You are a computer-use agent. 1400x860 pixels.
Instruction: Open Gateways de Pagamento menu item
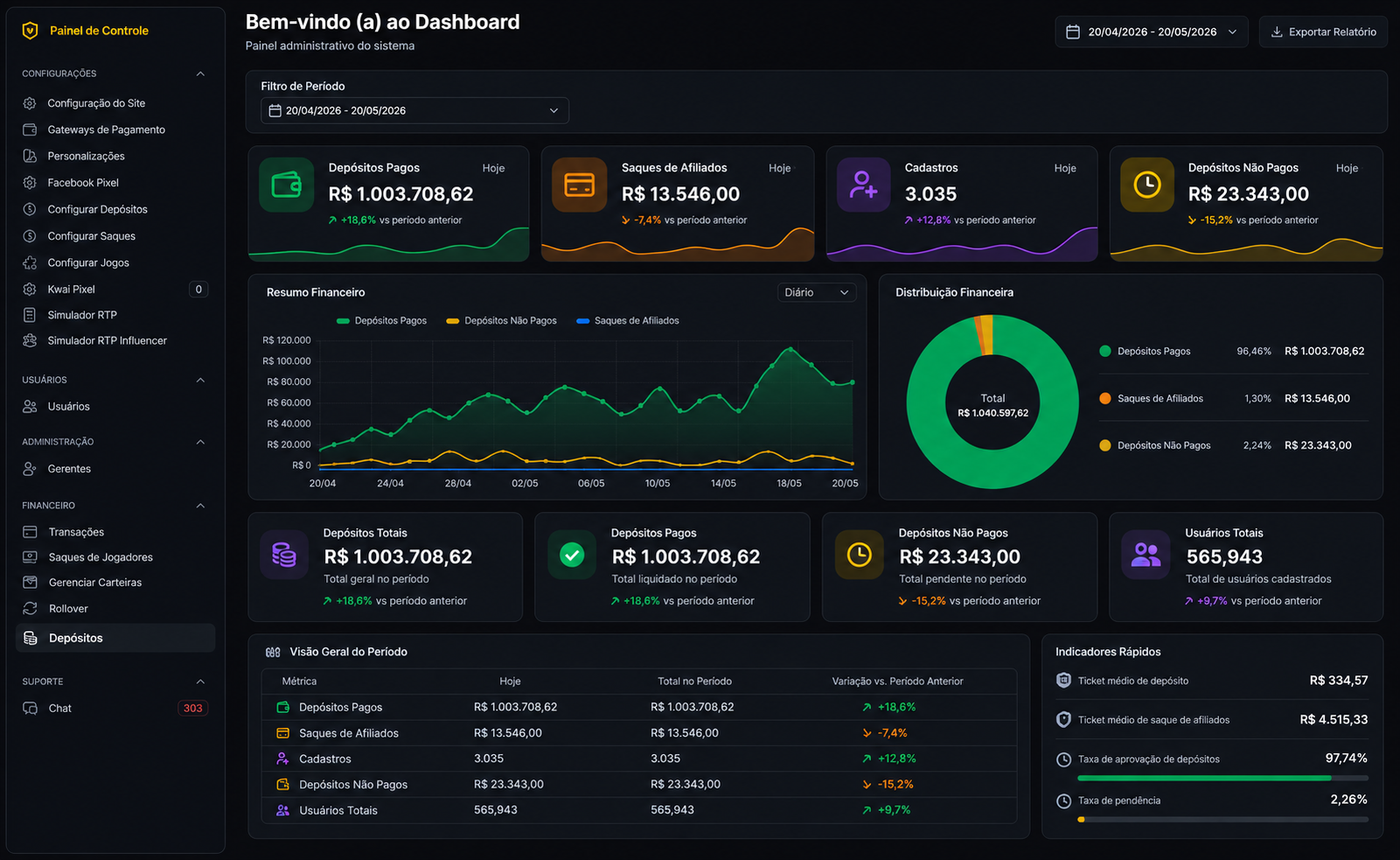(115, 129)
